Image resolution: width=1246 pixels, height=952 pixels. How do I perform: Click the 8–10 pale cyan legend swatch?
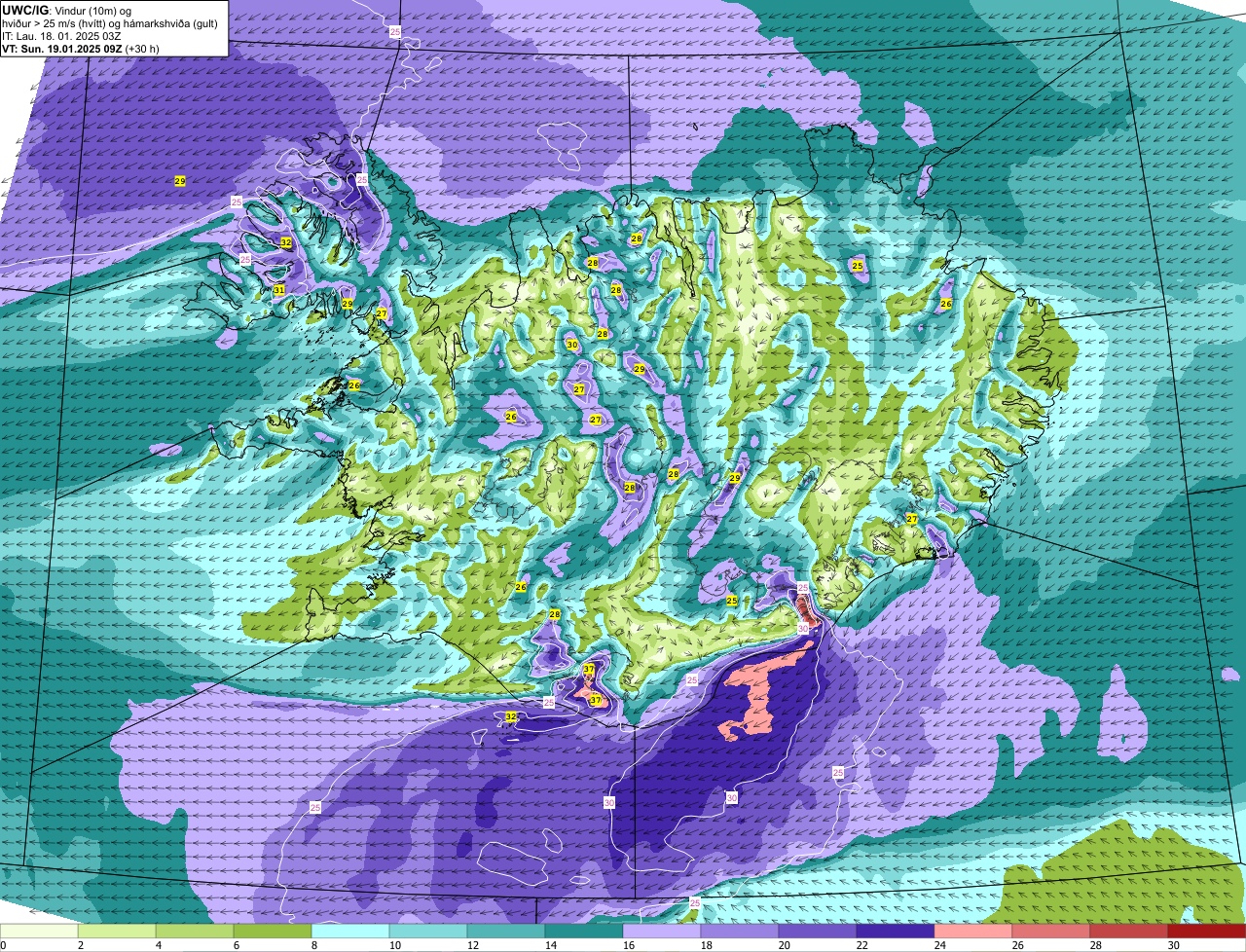point(350,931)
